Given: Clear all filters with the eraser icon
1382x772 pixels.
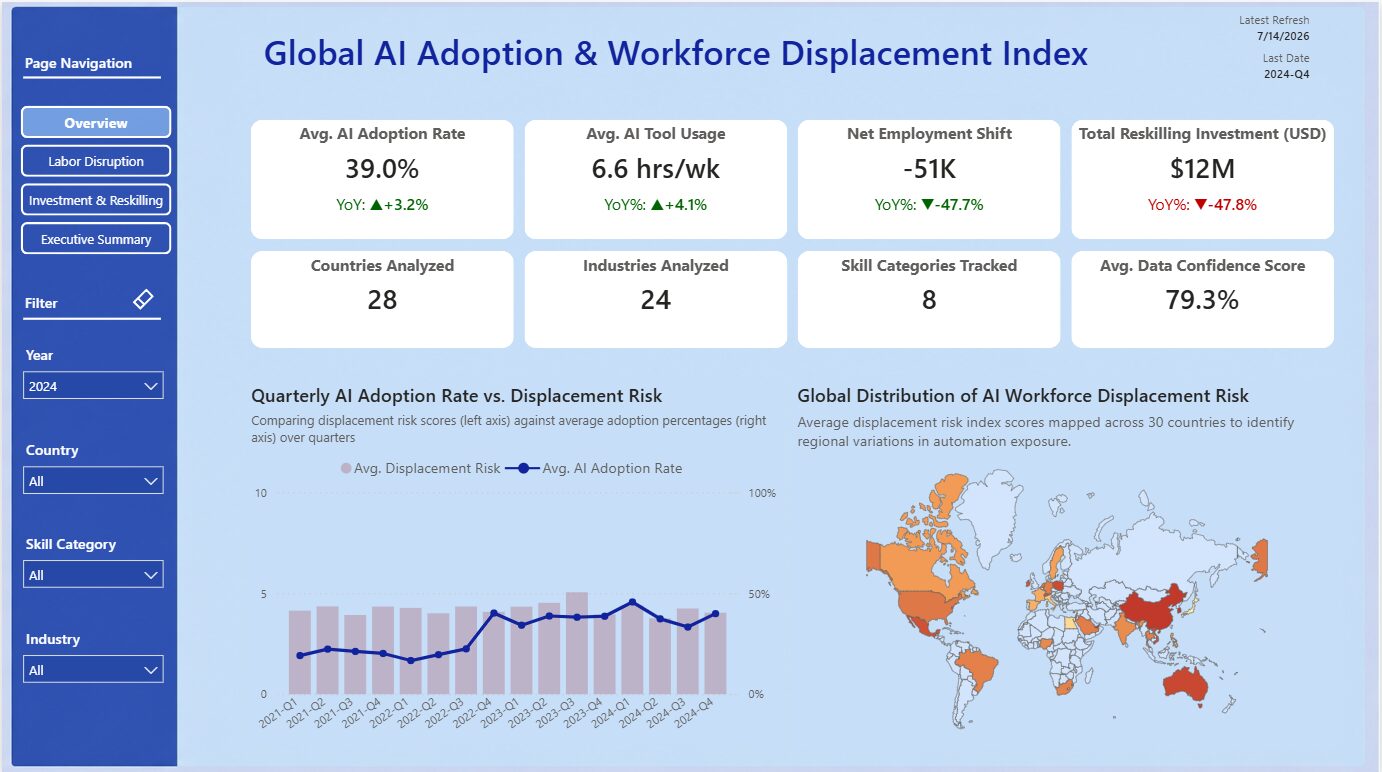Looking at the screenshot, I should (143, 299).
